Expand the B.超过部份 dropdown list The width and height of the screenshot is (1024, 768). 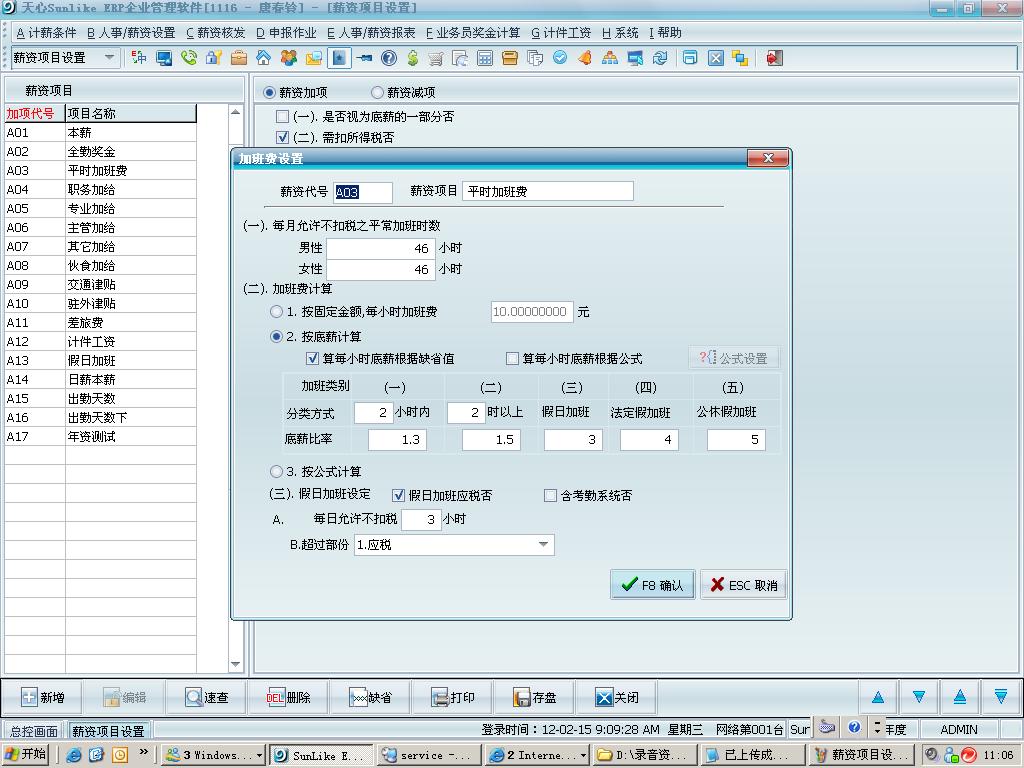[x=544, y=545]
